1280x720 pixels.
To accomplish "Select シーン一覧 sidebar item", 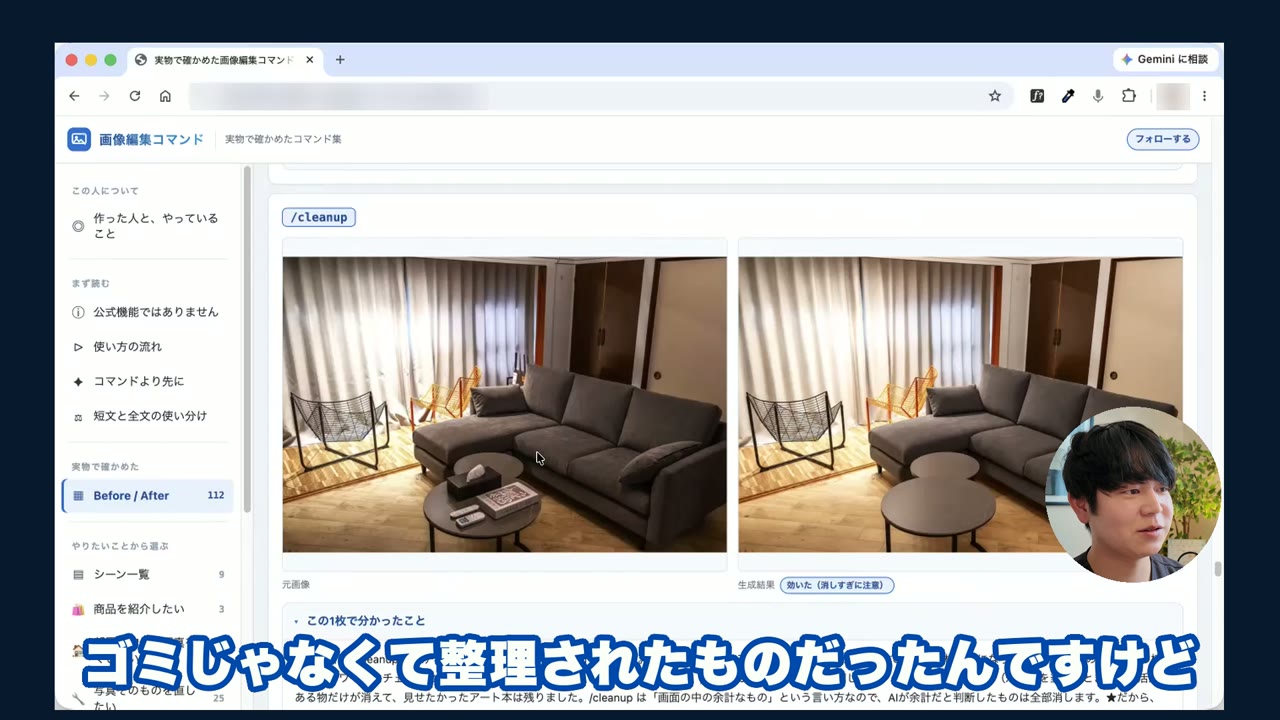I will tap(150, 575).
